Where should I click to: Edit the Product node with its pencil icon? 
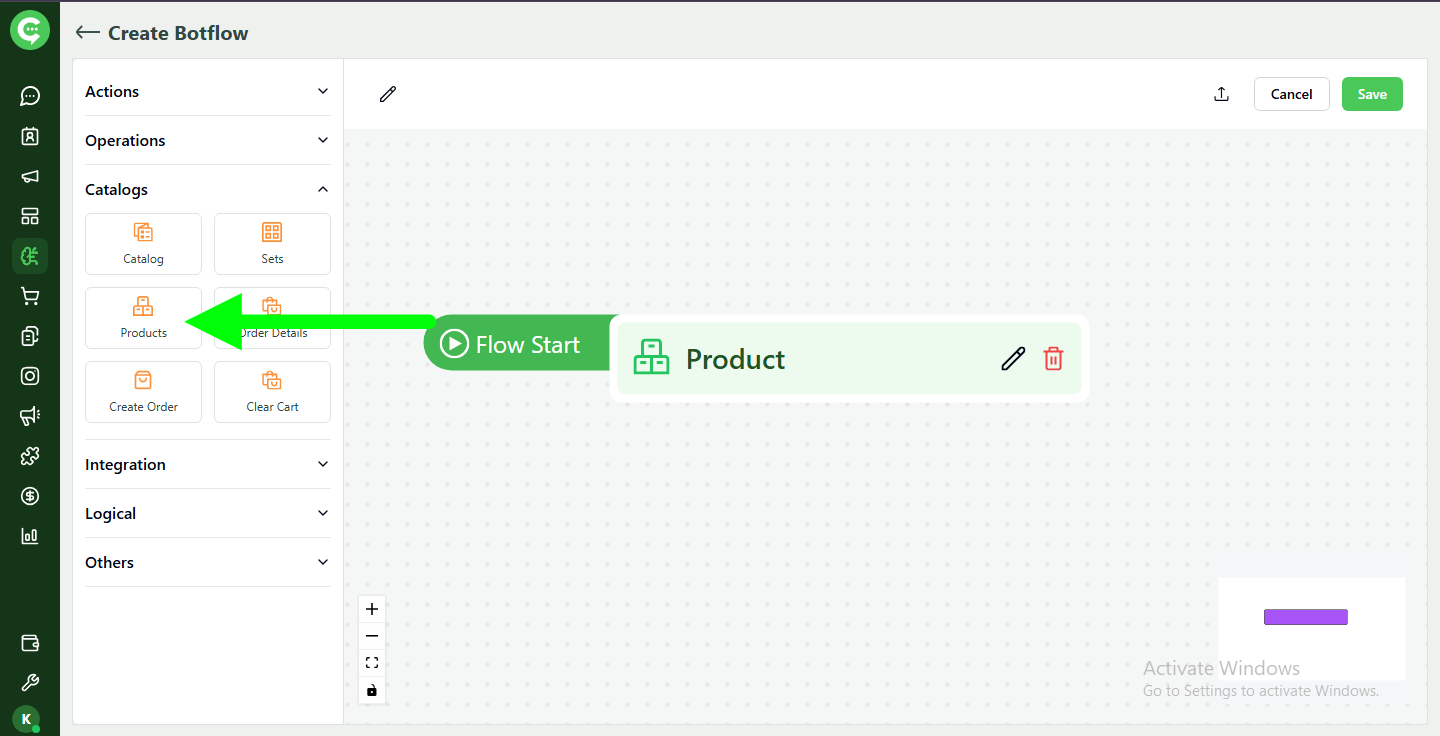[x=1013, y=358]
